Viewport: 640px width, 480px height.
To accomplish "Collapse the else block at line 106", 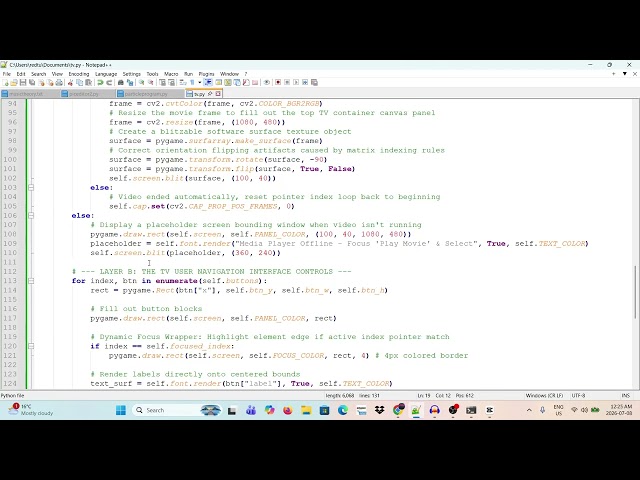I will pyautogui.click(x=31, y=216).
